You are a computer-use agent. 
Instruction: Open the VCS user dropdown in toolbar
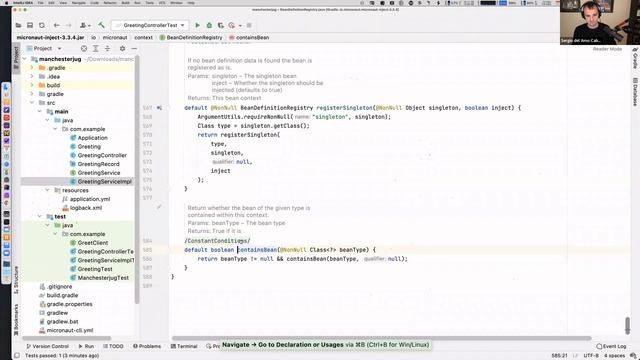pyautogui.click(x=85, y=25)
